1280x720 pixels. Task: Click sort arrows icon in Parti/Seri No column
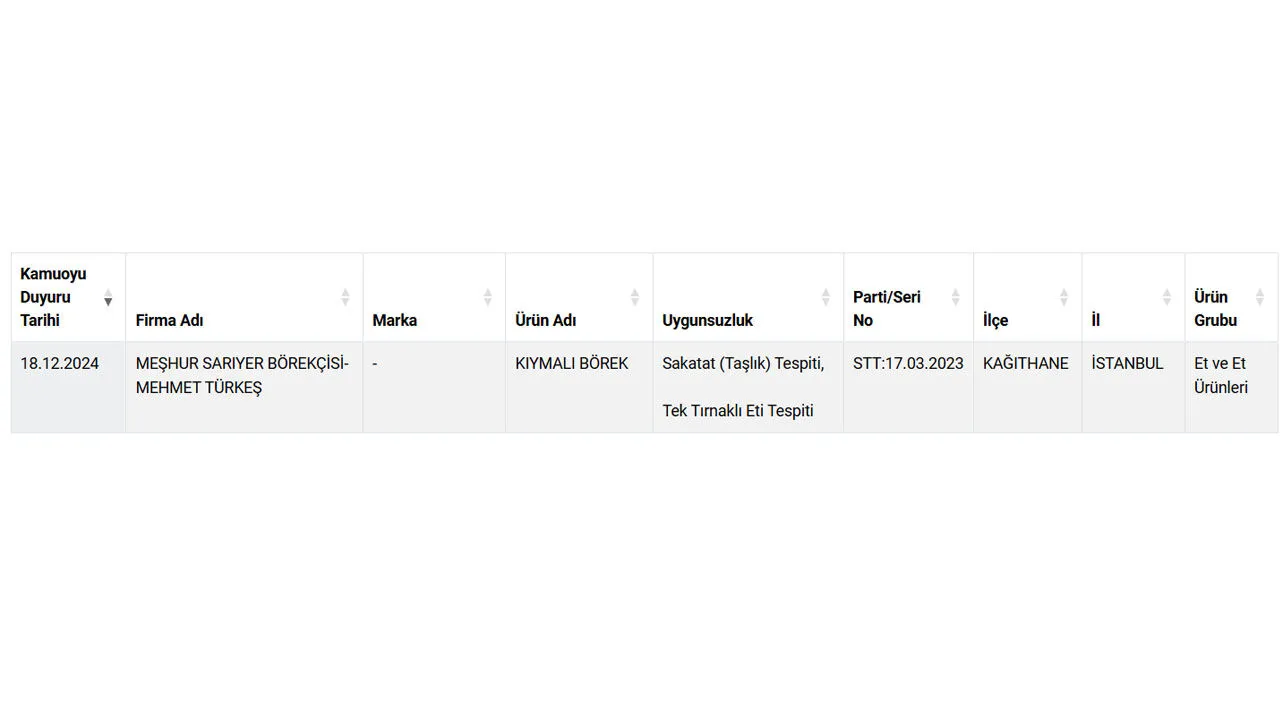pyautogui.click(x=955, y=297)
